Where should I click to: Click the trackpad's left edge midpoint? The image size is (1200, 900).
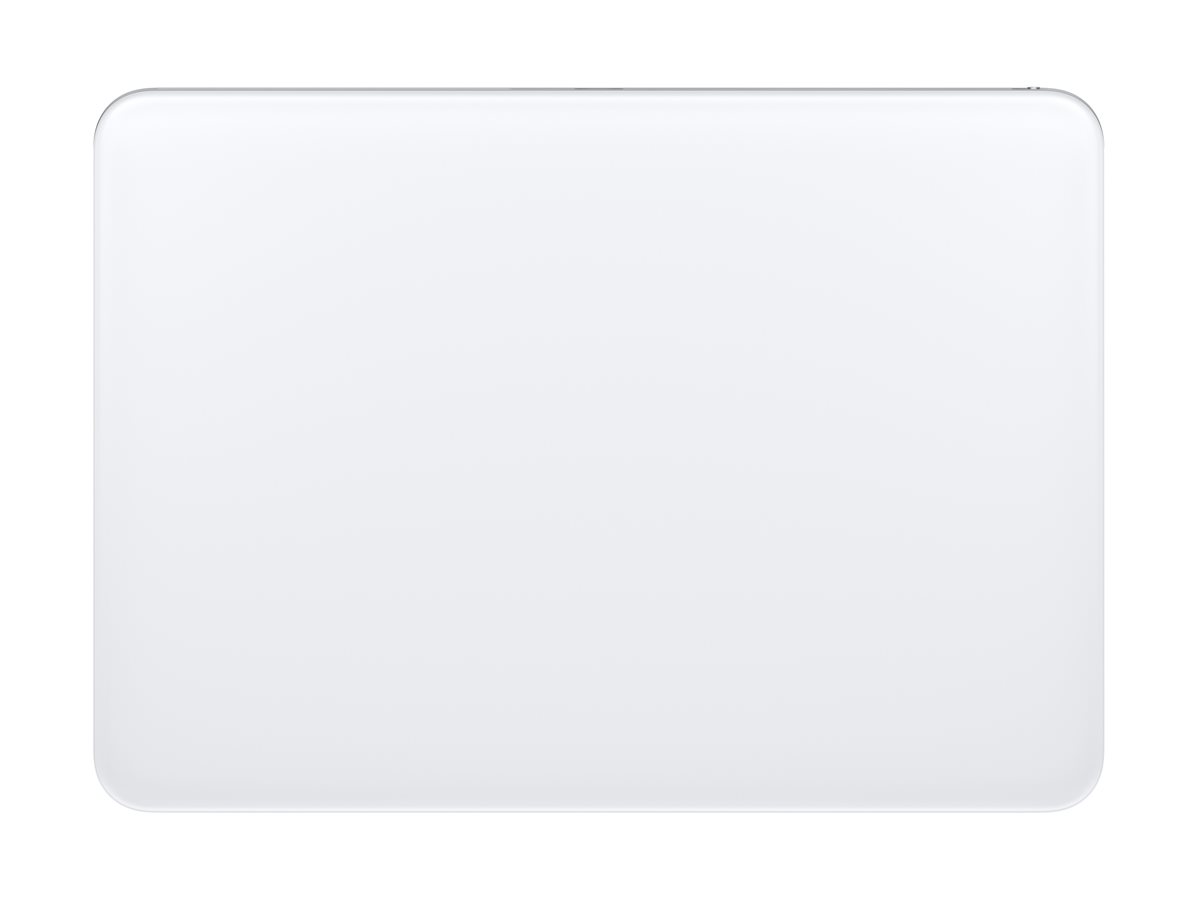coord(96,450)
